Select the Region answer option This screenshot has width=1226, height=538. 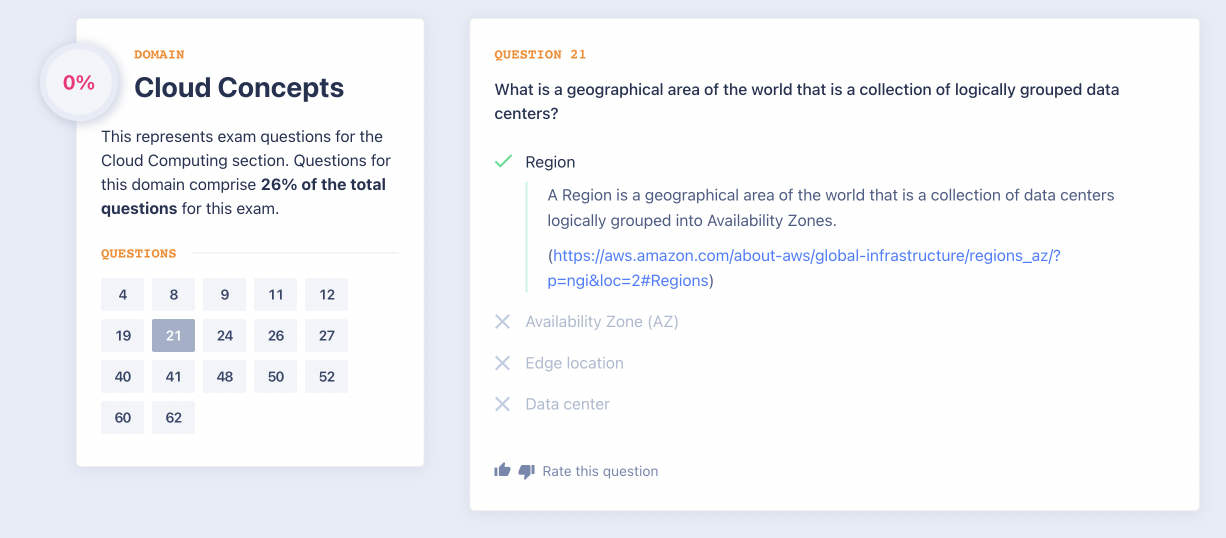[550, 162]
